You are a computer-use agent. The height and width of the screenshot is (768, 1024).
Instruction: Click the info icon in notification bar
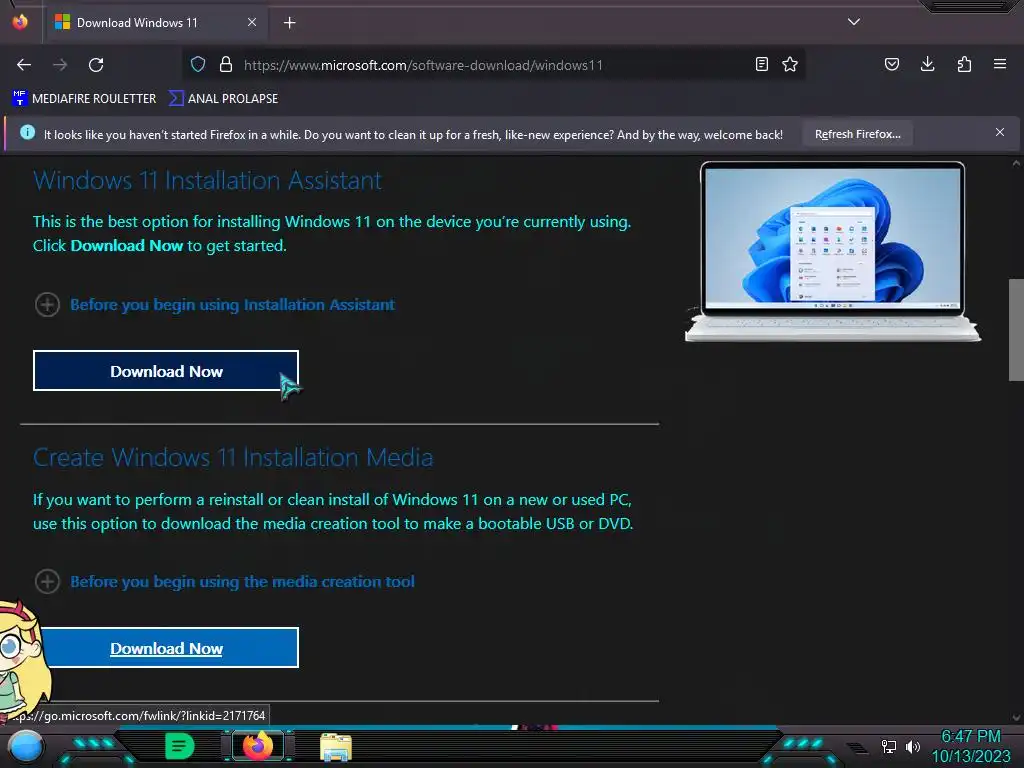27,133
